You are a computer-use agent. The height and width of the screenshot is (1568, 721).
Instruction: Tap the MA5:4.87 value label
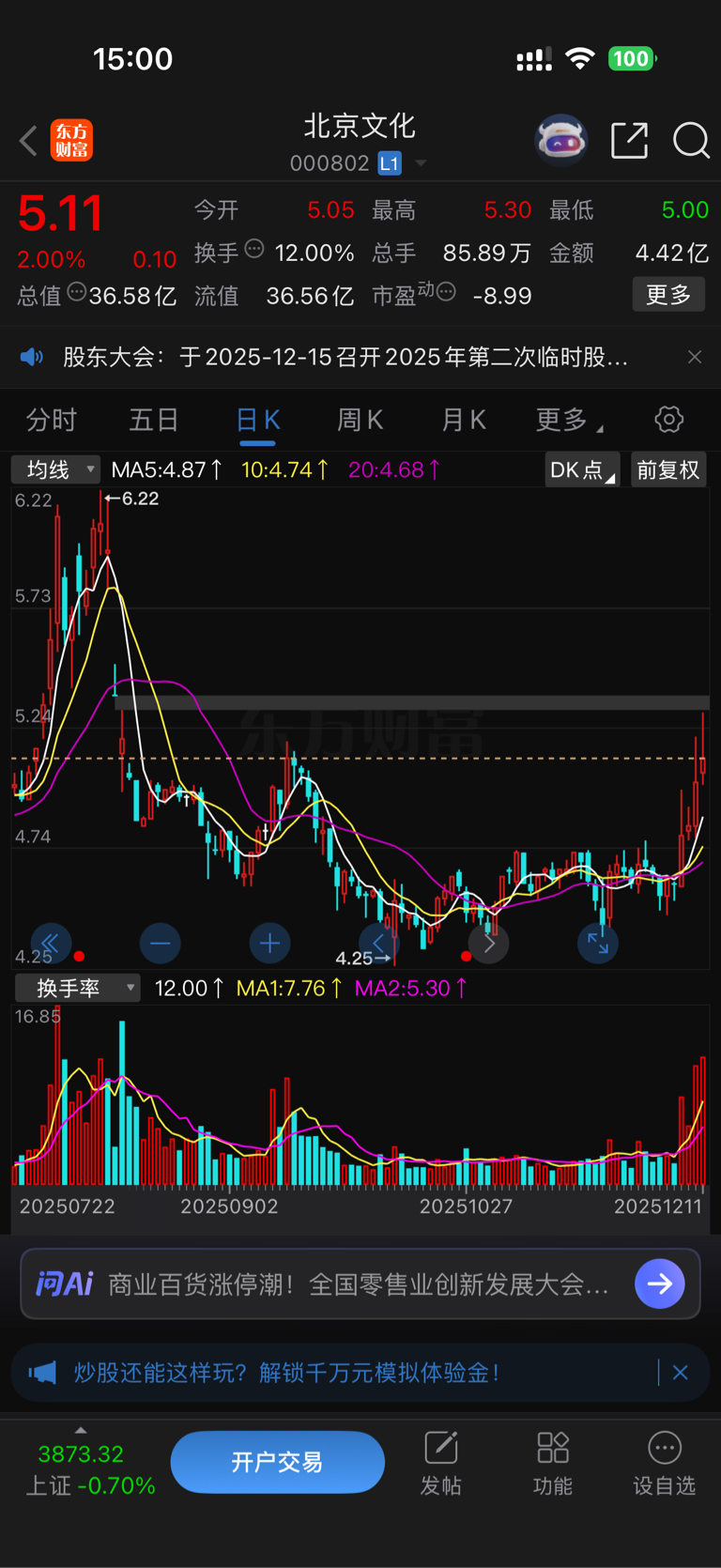click(167, 469)
